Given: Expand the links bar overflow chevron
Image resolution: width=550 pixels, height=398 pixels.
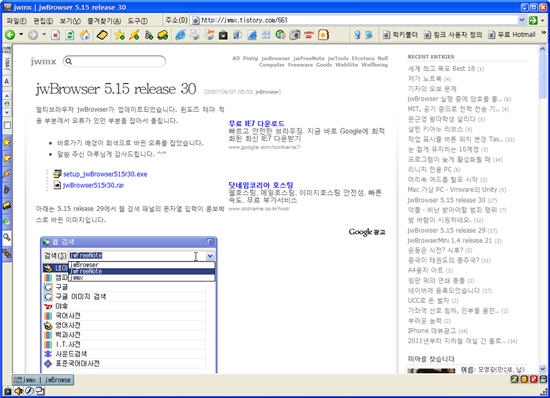Looking at the screenshot, I should coord(544,33).
